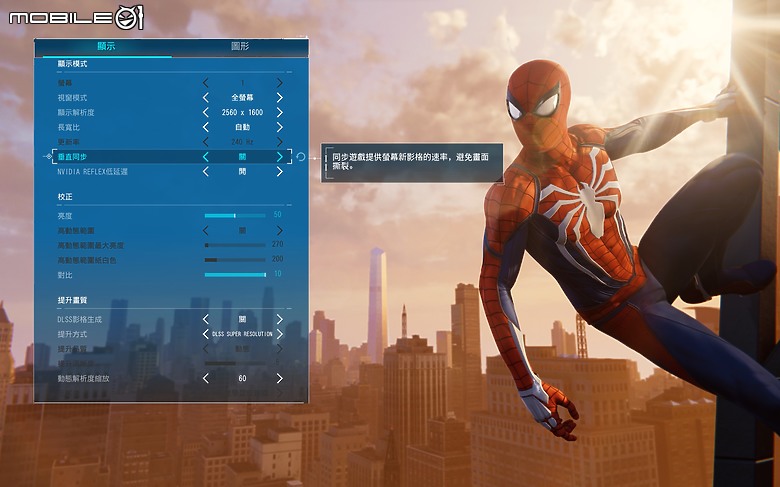Click right arrow for 長寬比
780x487 pixels.
280,127
